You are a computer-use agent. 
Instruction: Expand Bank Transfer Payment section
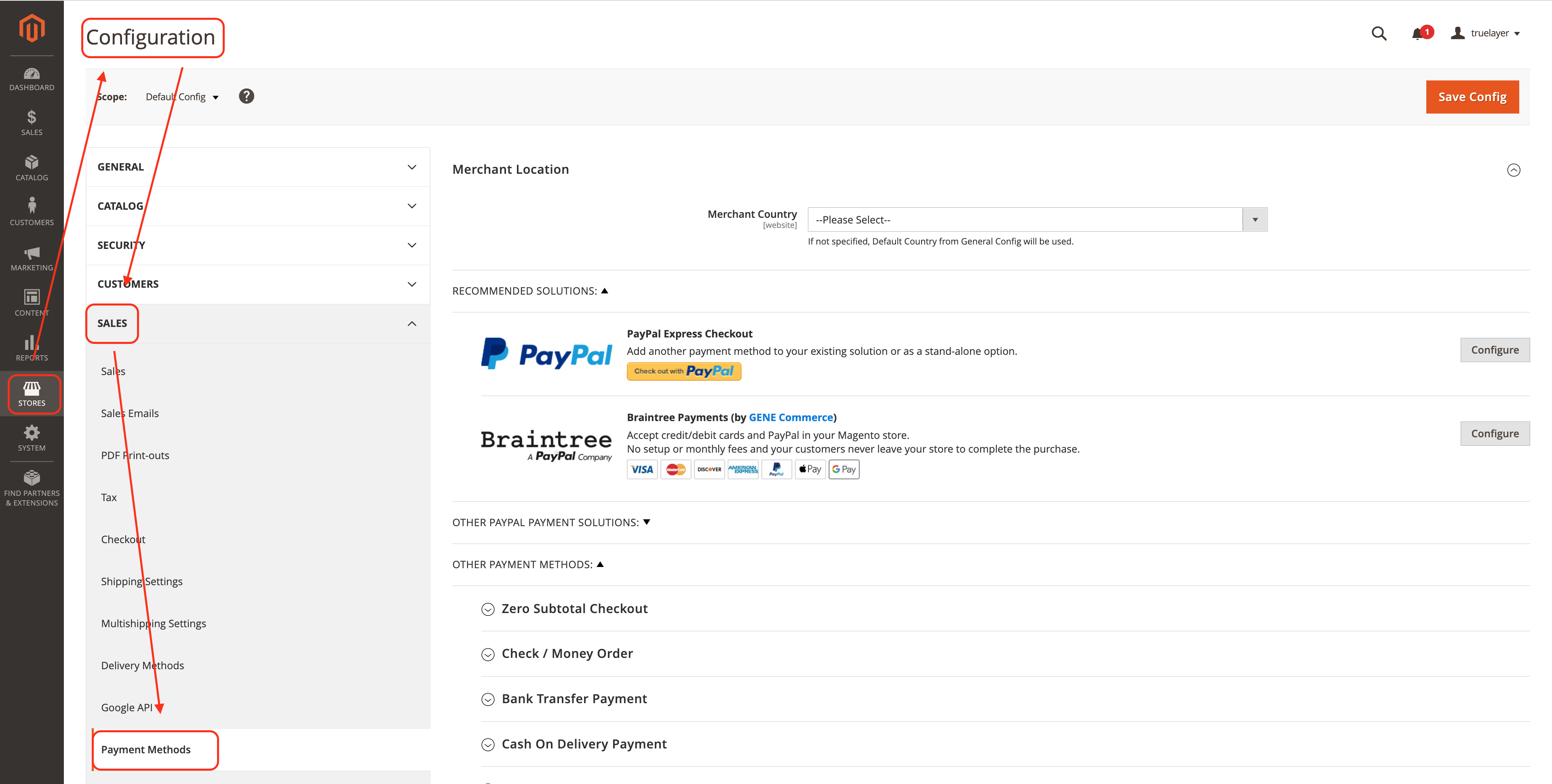point(574,699)
